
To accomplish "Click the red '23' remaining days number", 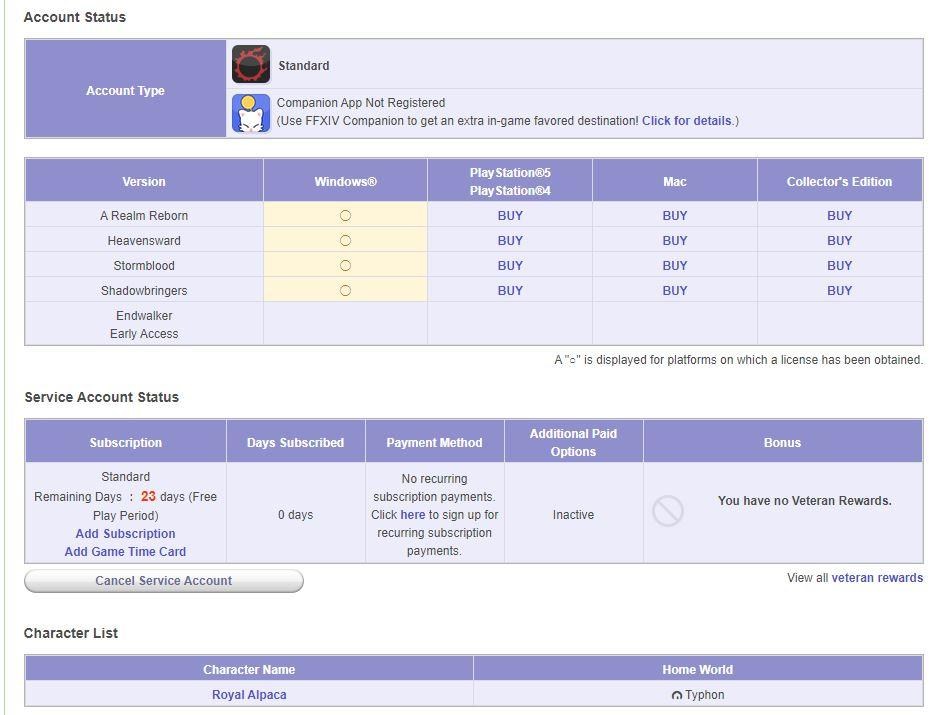I will coord(148,496).
